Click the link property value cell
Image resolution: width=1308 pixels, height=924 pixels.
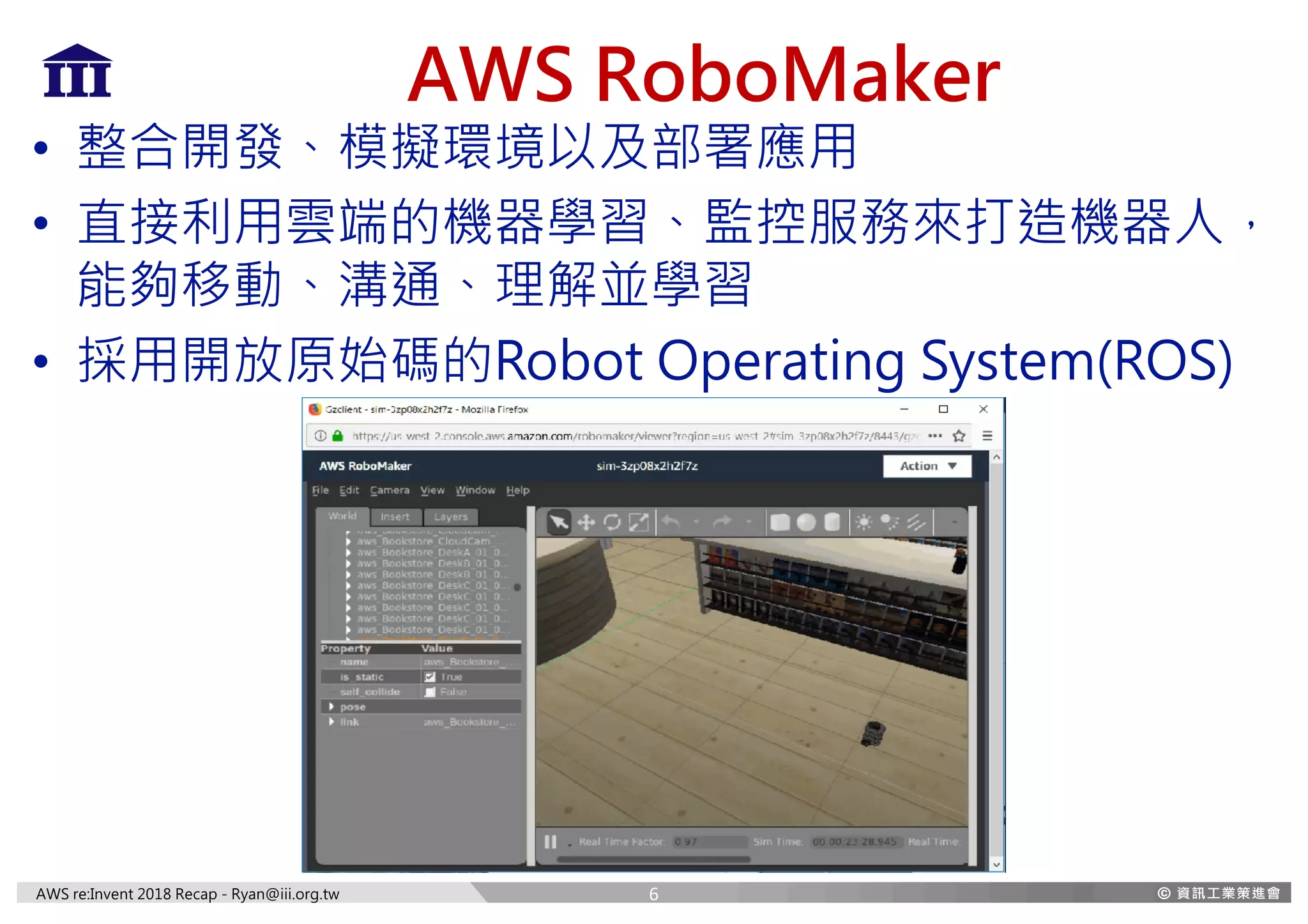click(471, 722)
